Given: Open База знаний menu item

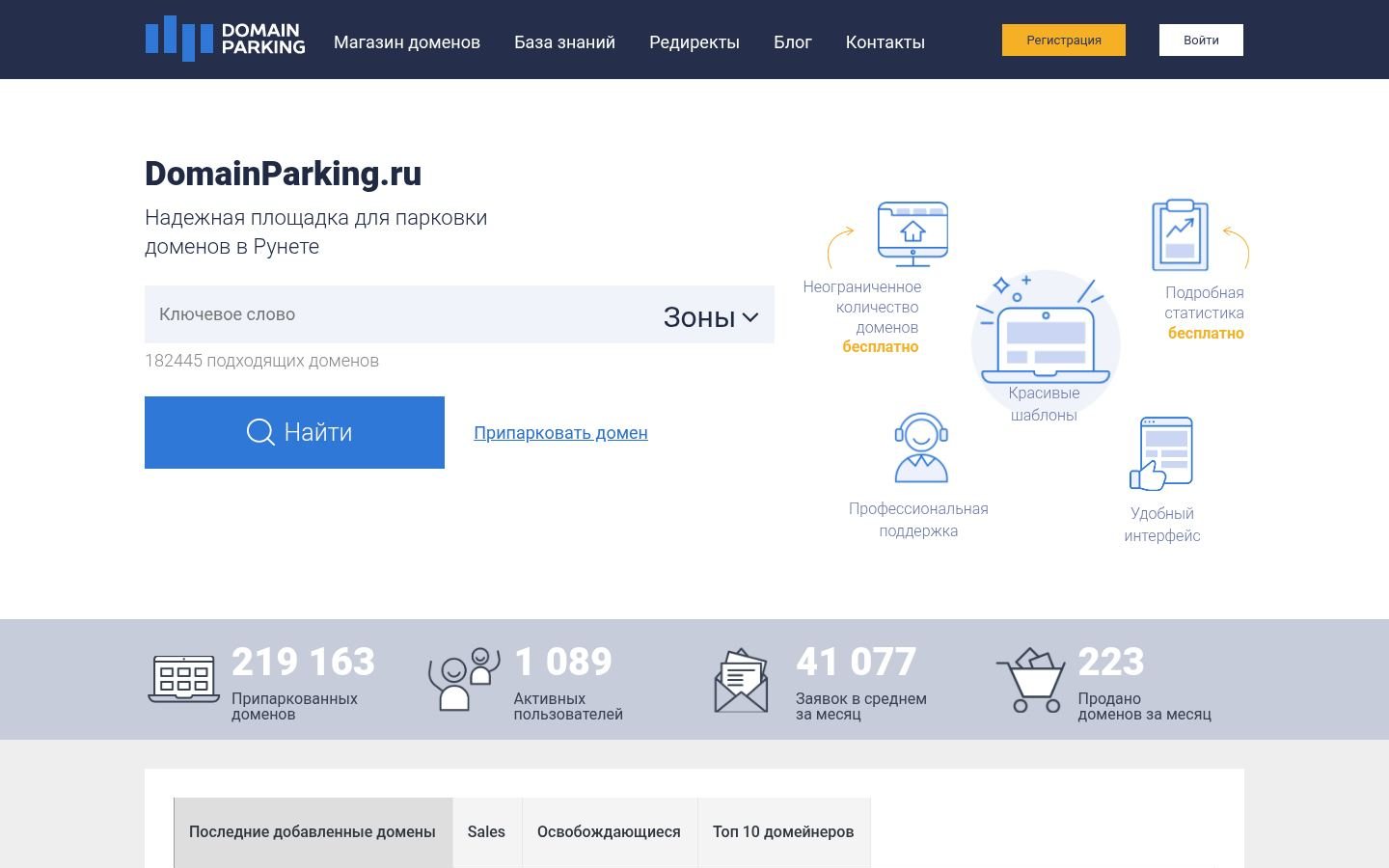Looking at the screenshot, I should click(564, 42).
